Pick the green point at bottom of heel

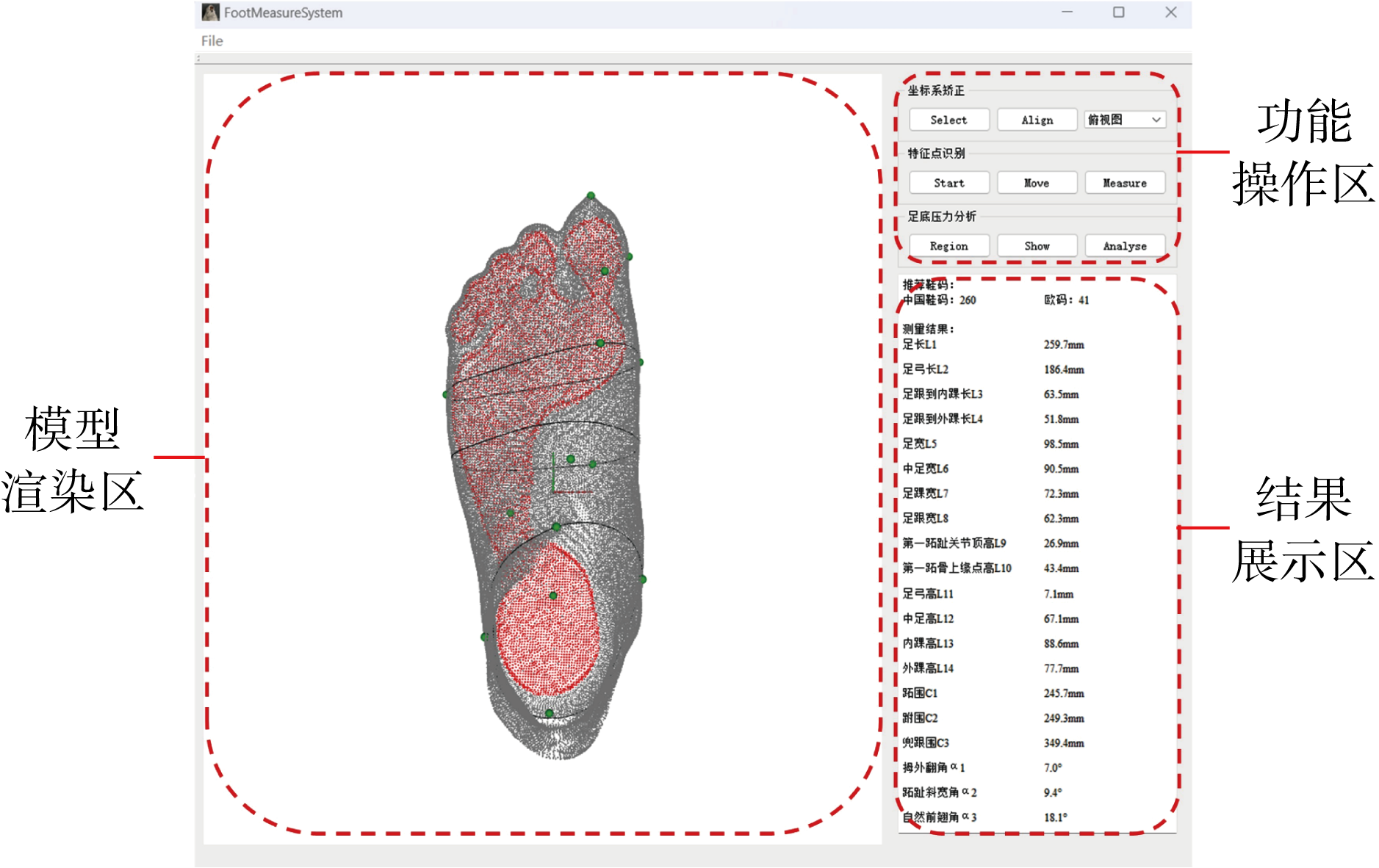click(x=549, y=713)
